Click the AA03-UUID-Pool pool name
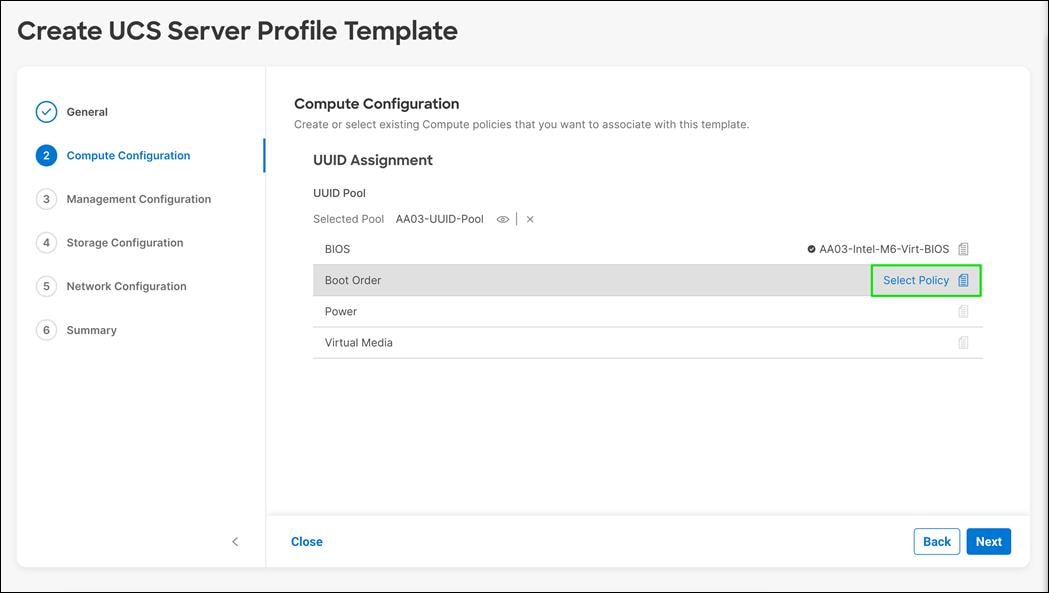Image resolution: width=1049 pixels, height=593 pixels. pos(439,218)
